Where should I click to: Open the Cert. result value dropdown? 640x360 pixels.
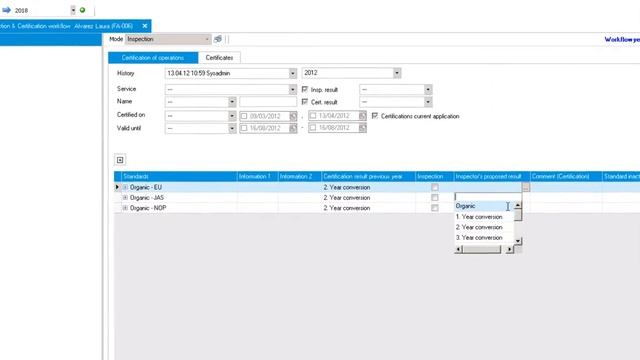click(428, 102)
